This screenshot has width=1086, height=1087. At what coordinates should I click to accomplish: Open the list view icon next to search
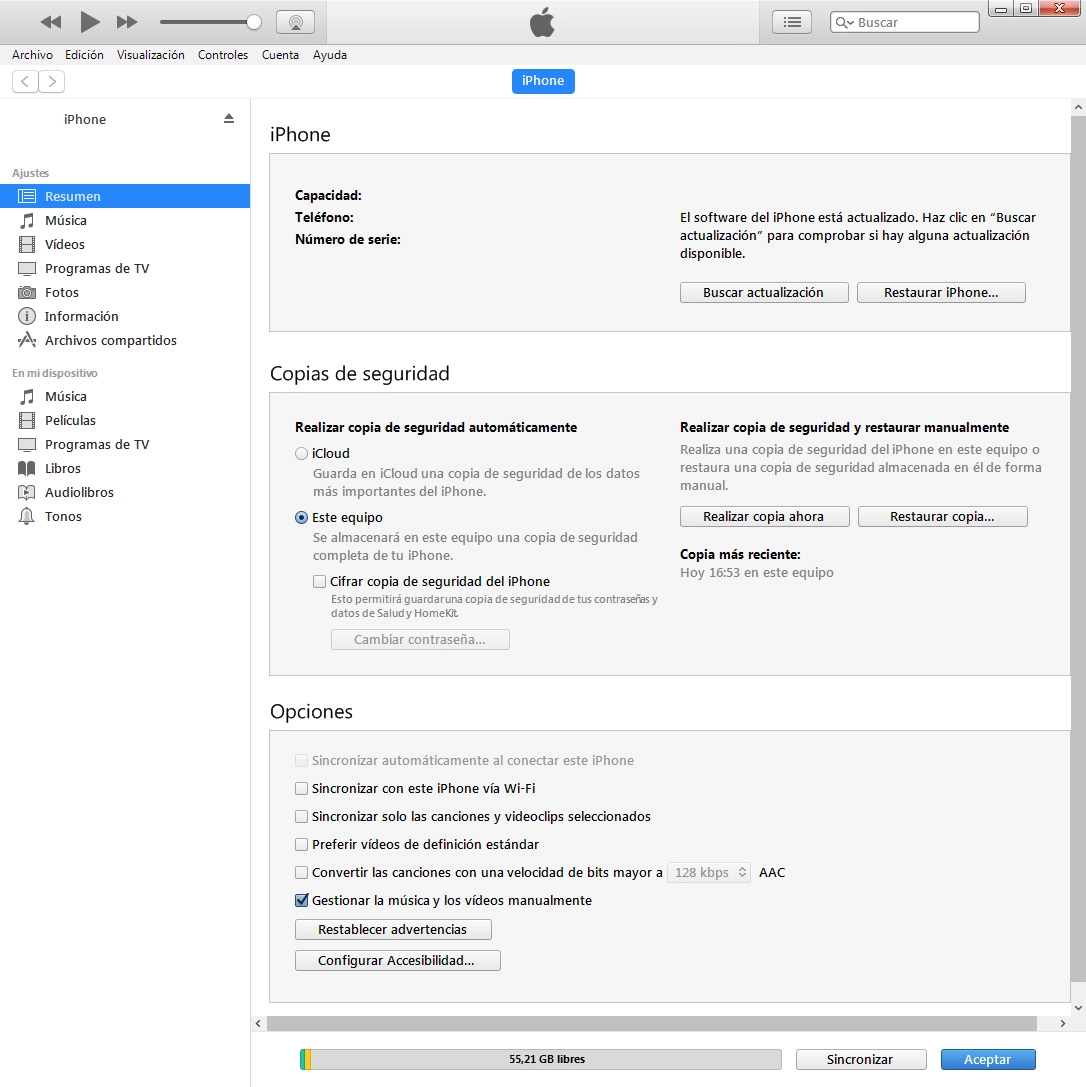[x=792, y=22]
